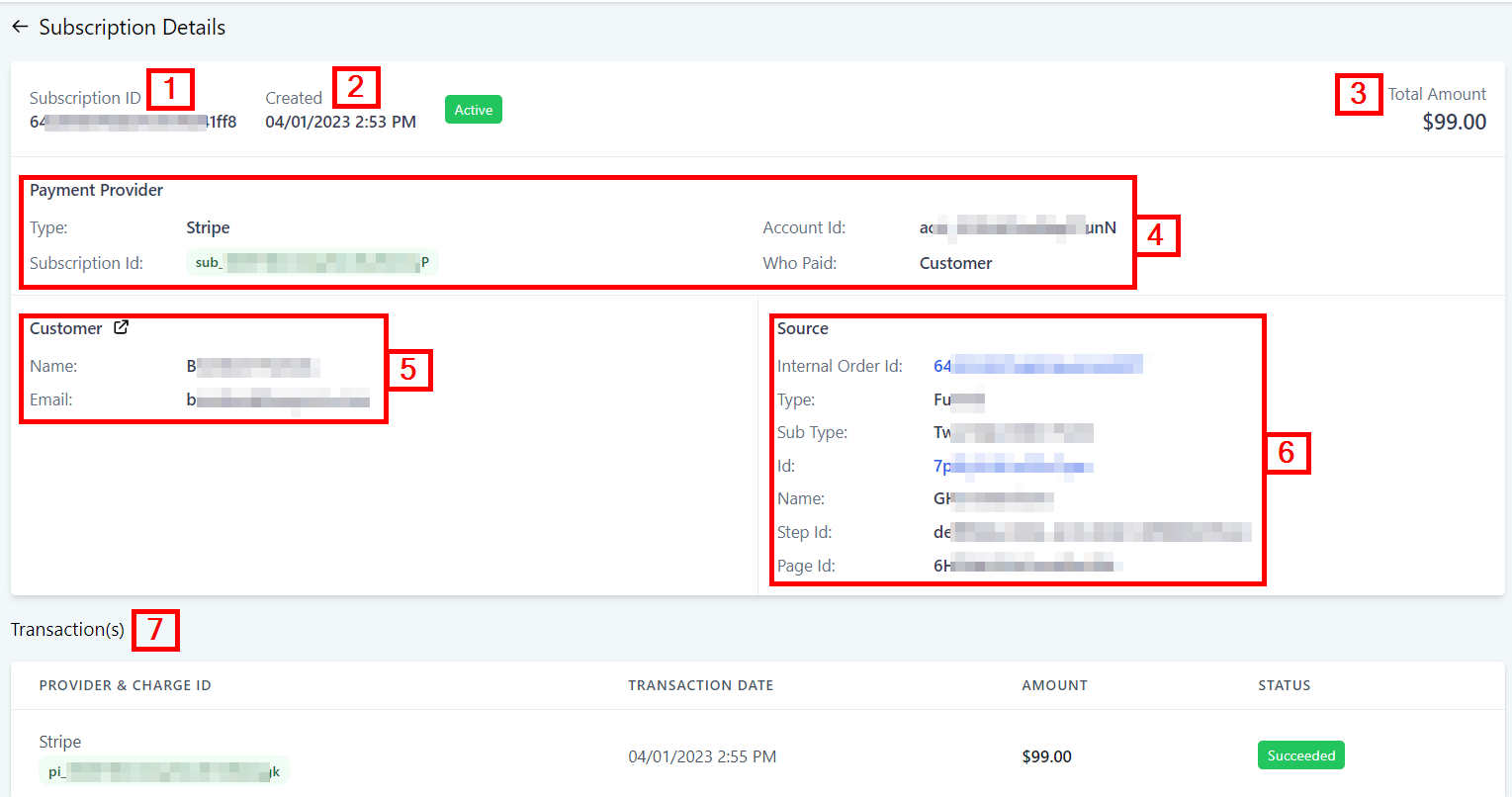
Task: Click the Status column header
Action: coord(1284,685)
